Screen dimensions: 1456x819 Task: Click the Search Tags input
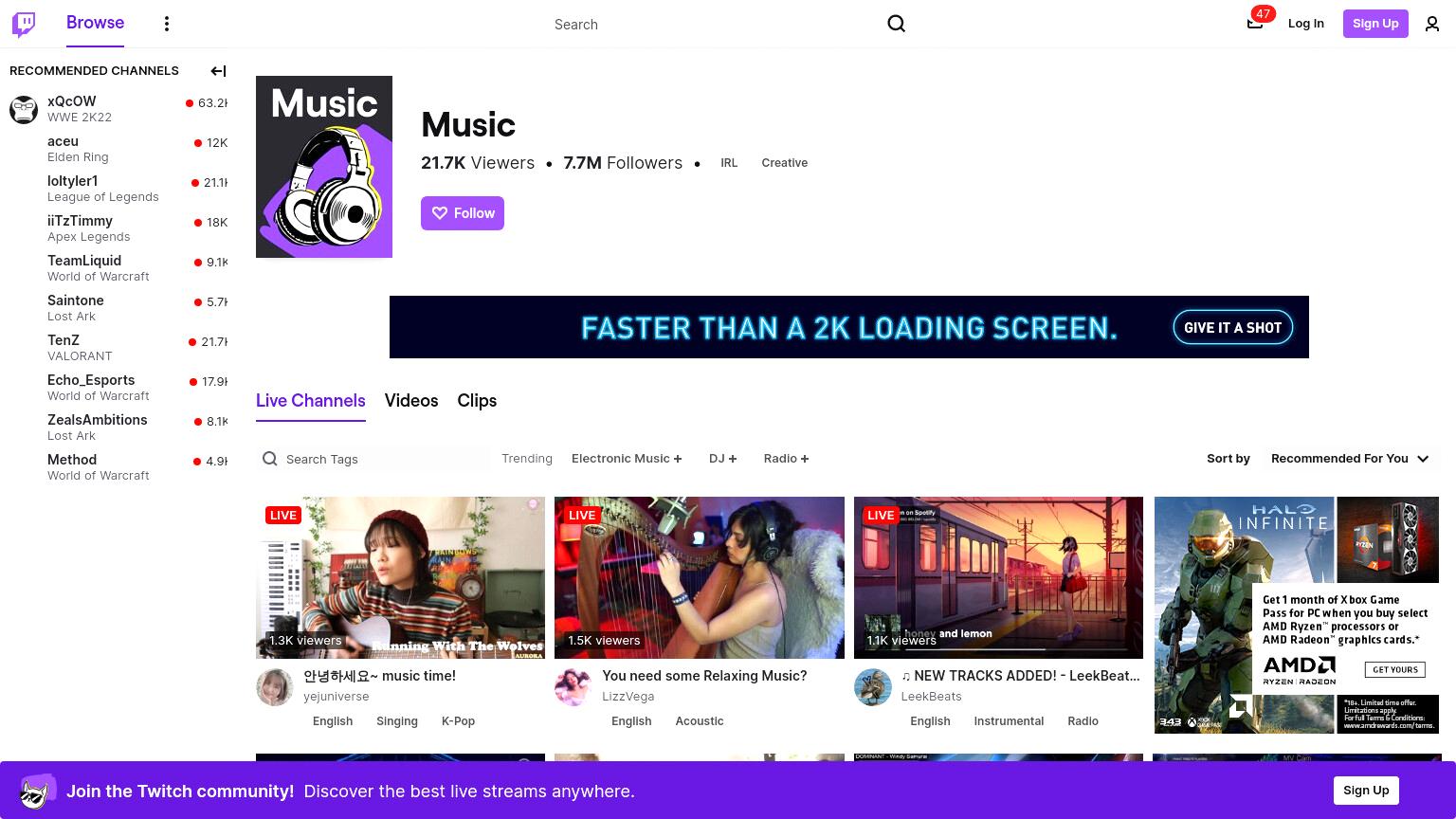click(x=374, y=459)
